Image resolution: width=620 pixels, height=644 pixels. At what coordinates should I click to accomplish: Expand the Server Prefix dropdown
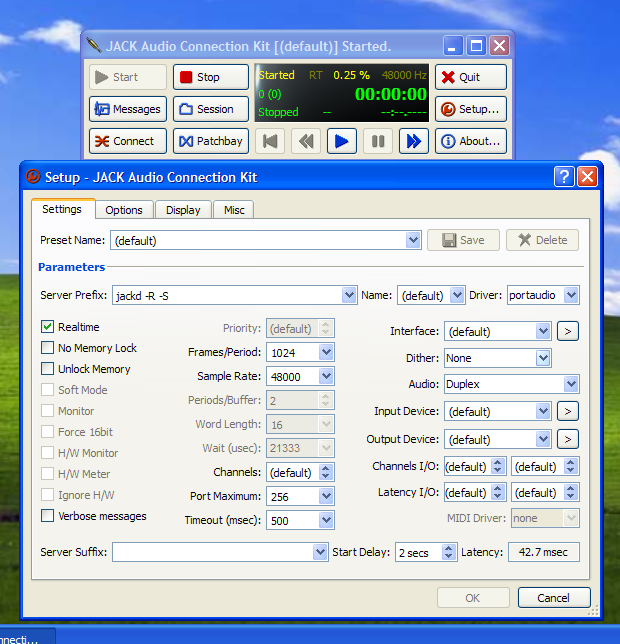coord(349,295)
